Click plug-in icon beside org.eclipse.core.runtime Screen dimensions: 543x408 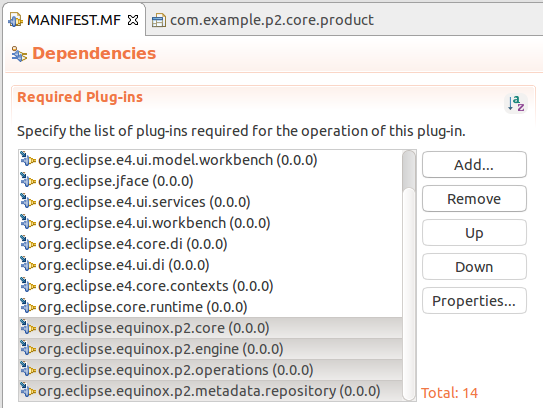28,306
